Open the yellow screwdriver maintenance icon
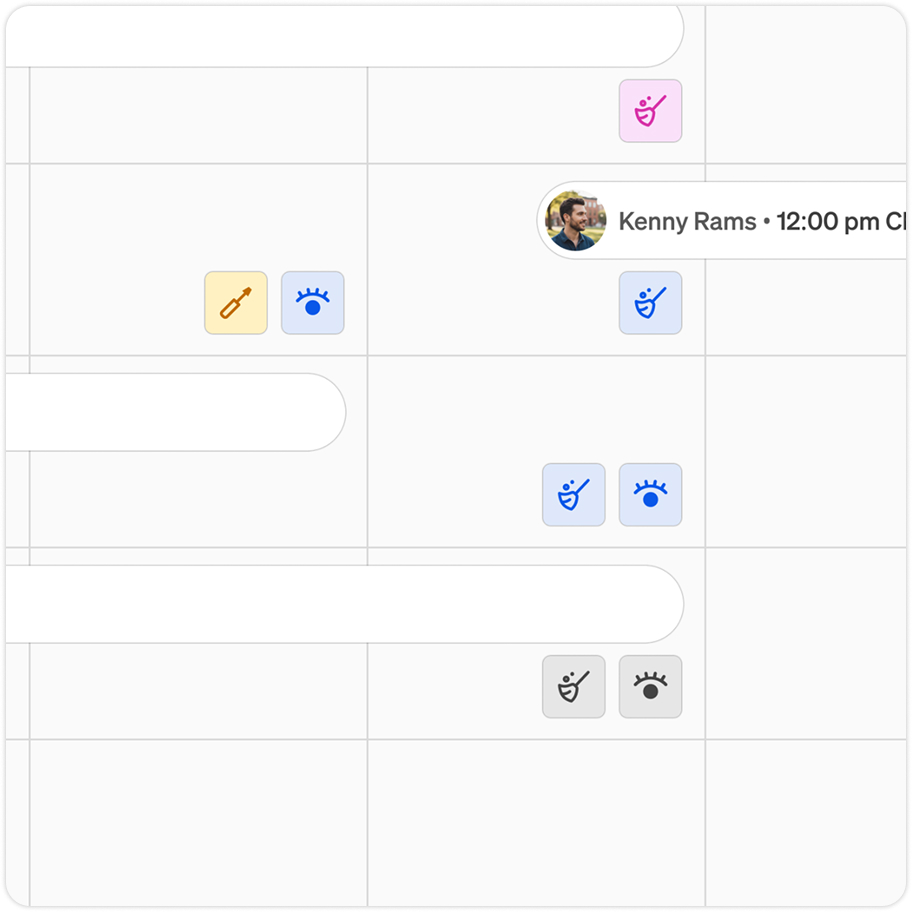This screenshot has width=912, height=912. [236, 303]
